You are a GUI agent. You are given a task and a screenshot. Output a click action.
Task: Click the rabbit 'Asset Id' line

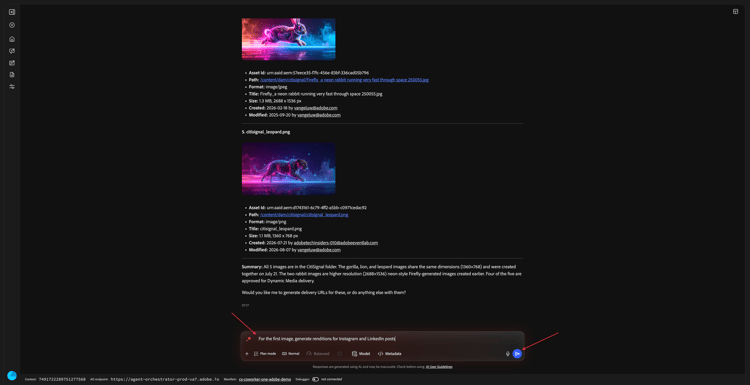point(309,73)
